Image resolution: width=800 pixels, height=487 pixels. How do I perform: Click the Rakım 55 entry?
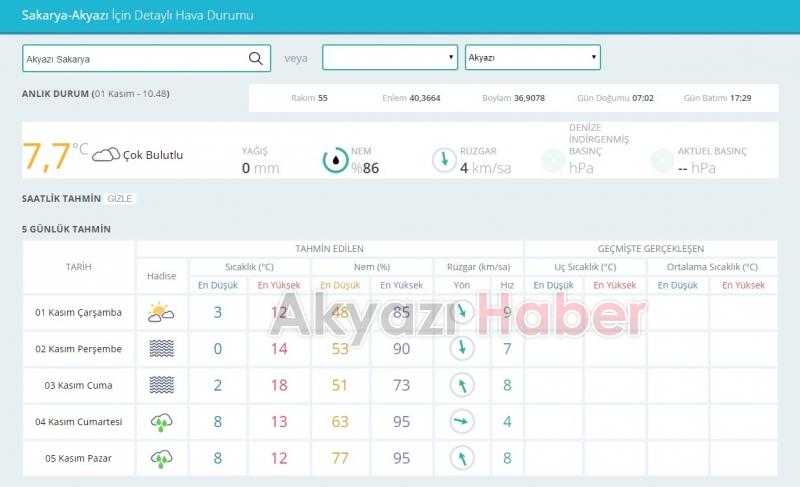(x=309, y=98)
